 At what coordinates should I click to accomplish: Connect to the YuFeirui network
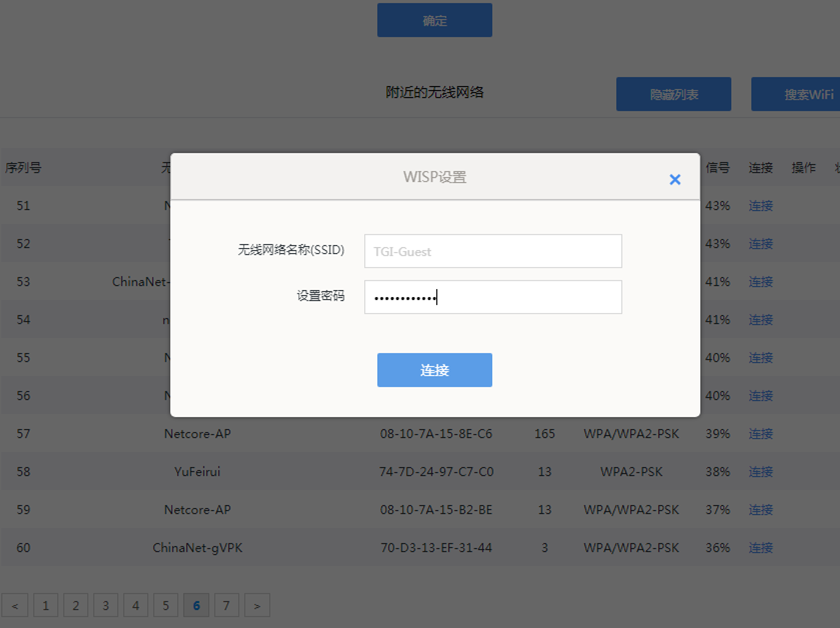[x=760, y=471]
